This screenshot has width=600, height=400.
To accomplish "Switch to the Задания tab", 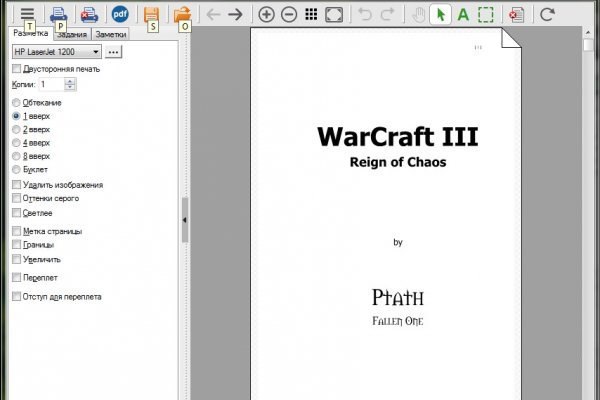I will (72, 34).
